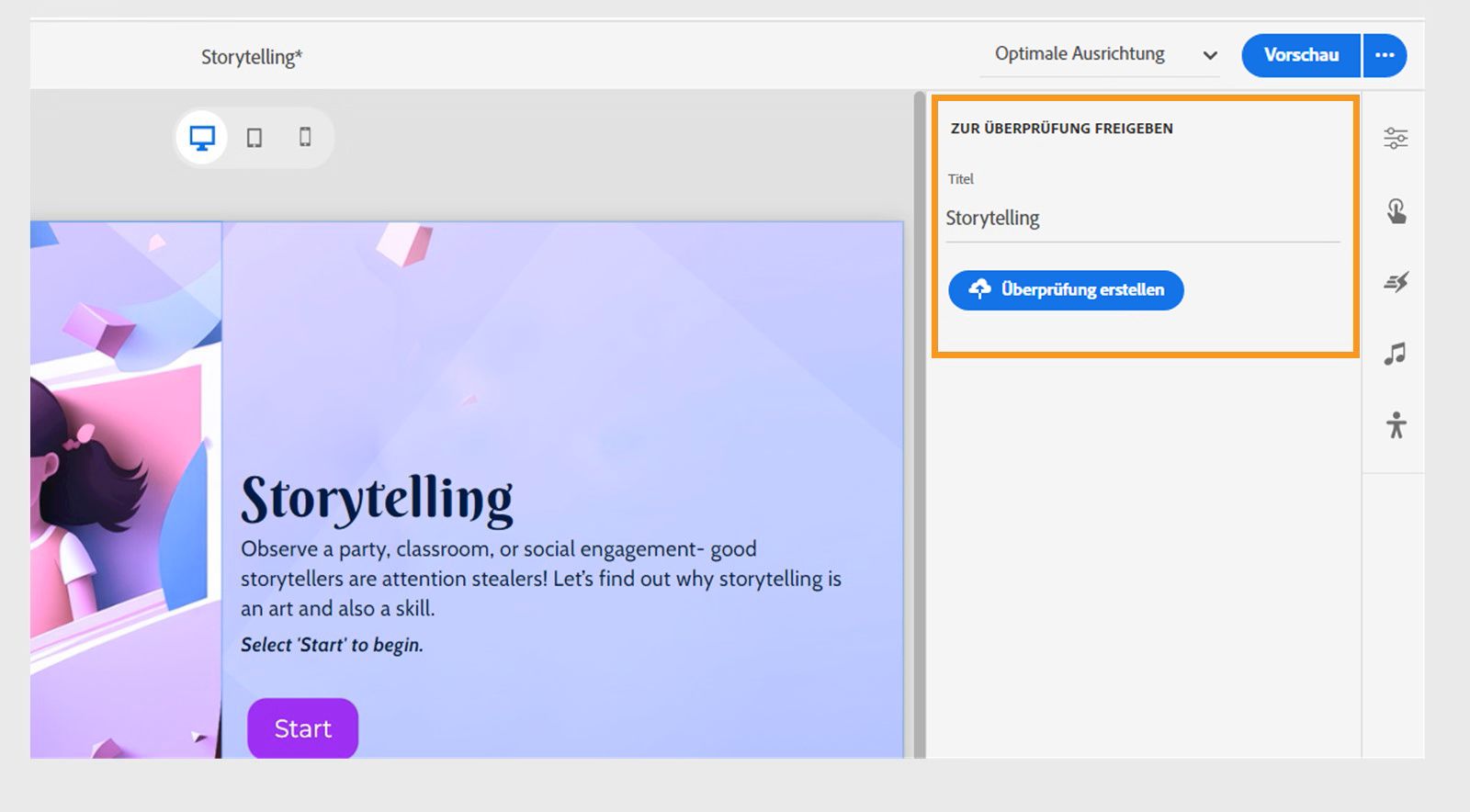This screenshot has width=1470, height=812.
Task: Open the animations lightning panel
Action: click(1396, 282)
